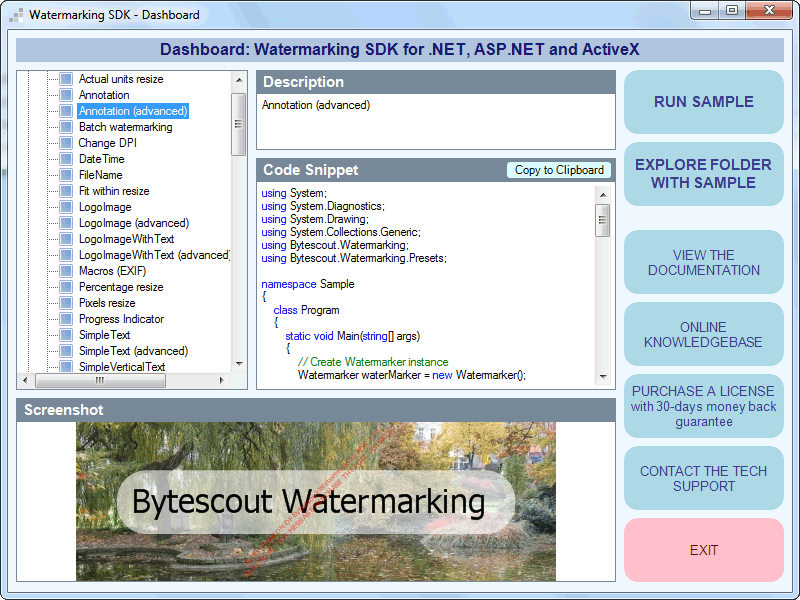Click the icon next to Macros (EXIF)
The image size is (800, 600).
(66, 271)
